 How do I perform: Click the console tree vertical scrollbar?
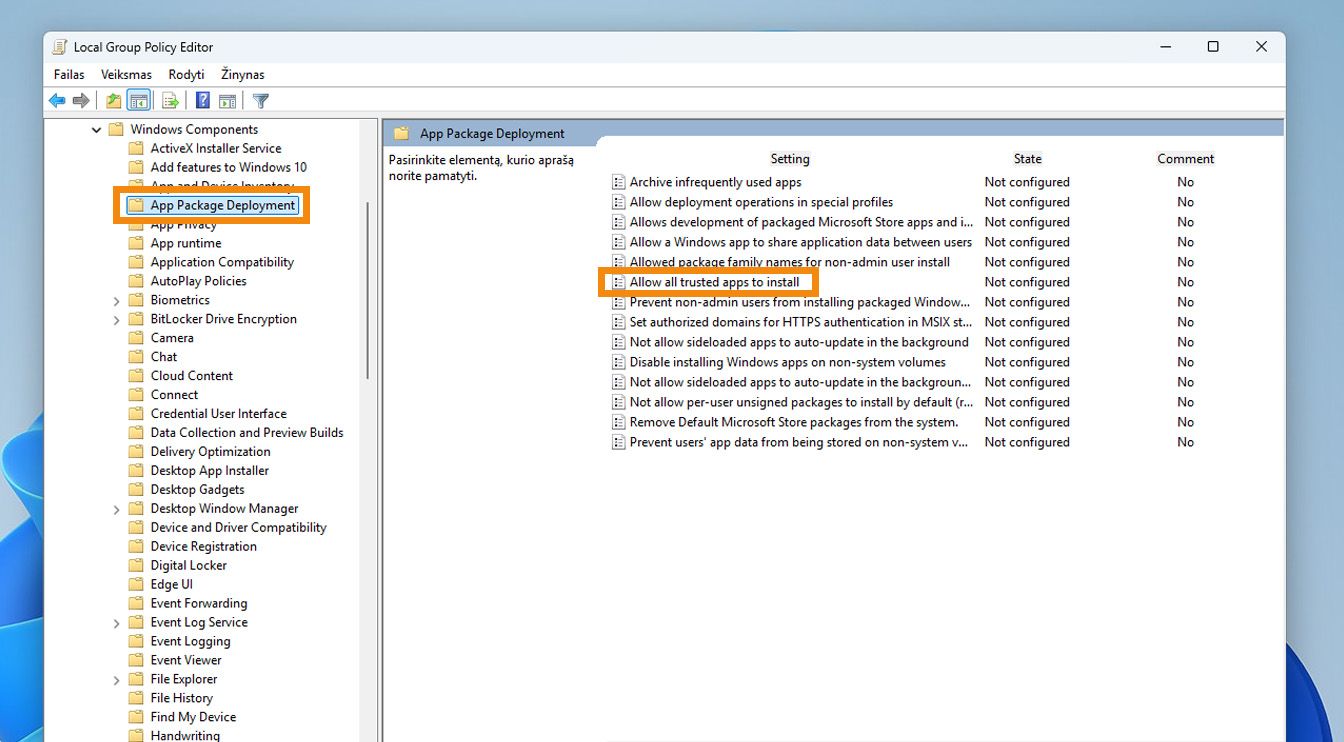[x=369, y=290]
